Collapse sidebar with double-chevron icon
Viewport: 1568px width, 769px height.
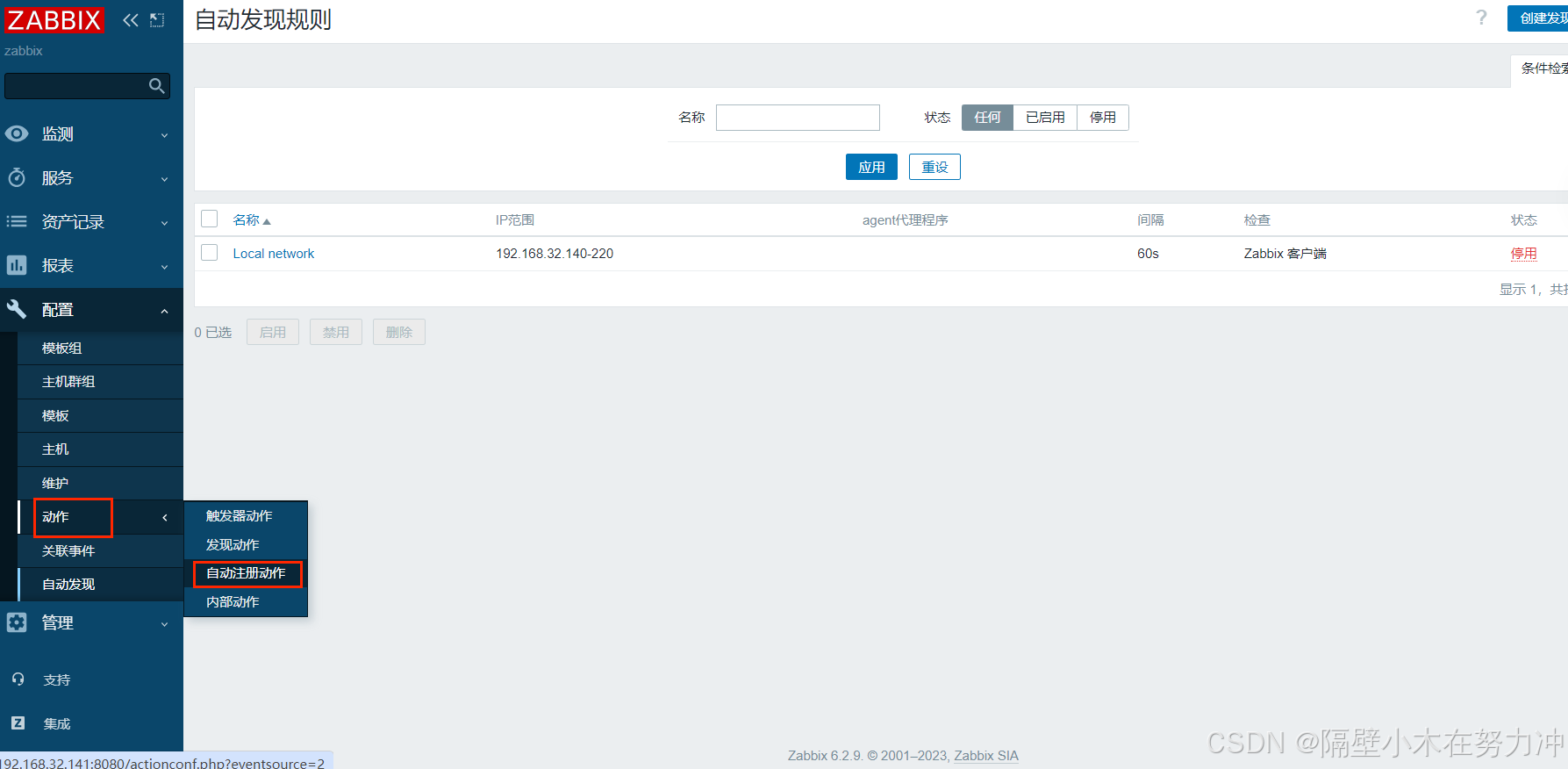pos(131,20)
